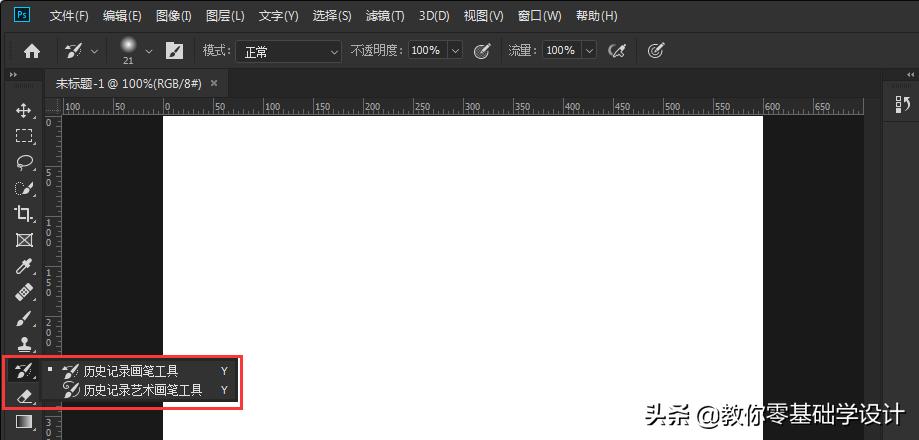Click the ruler origin corner box
919x440 pixels.
coord(53,107)
